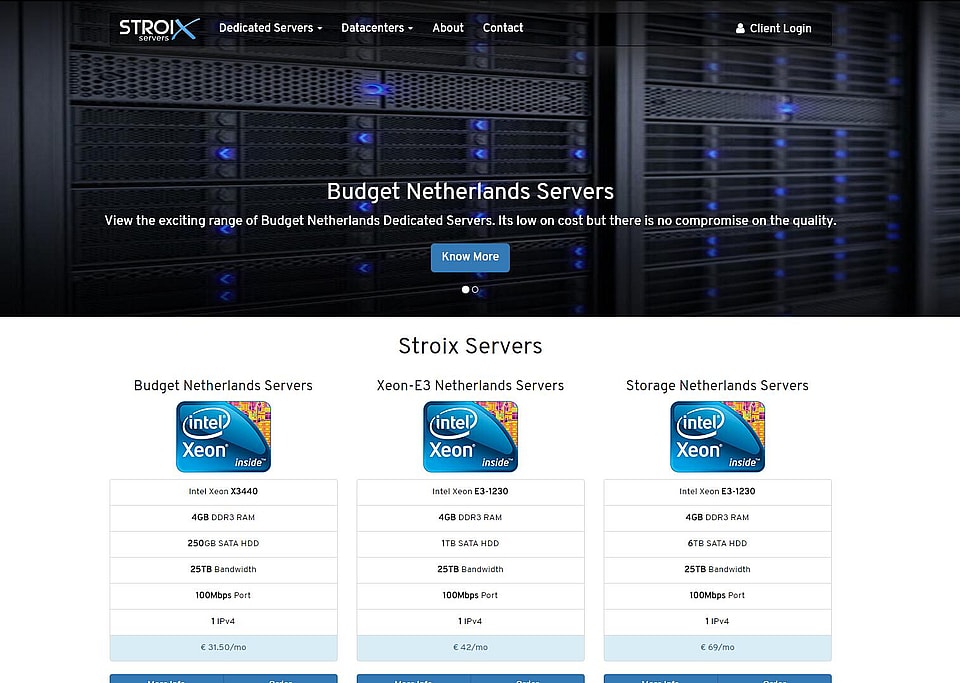This screenshot has width=960, height=683.
Task: Switch to the second carousel slide dot
Action: tap(475, 289)
